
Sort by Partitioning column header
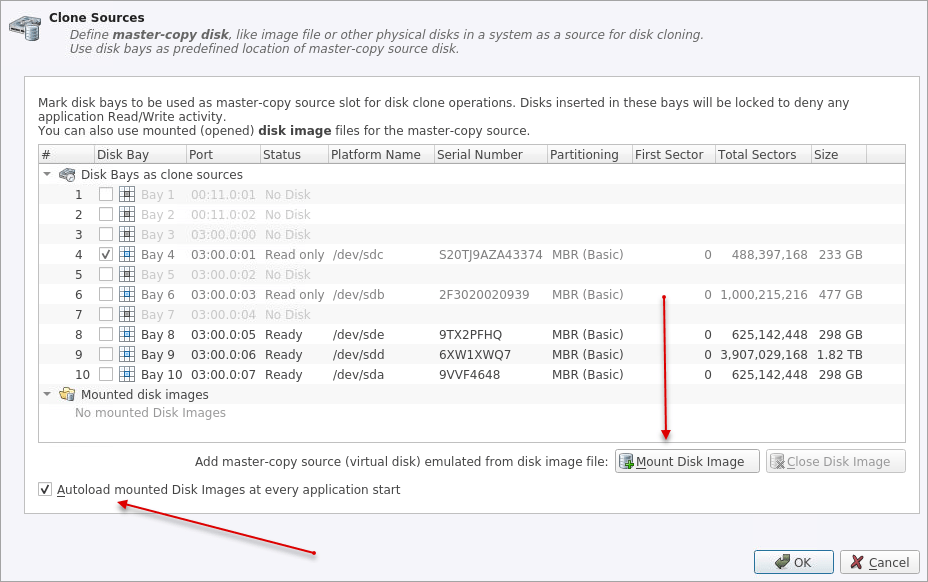click(589, 155)
